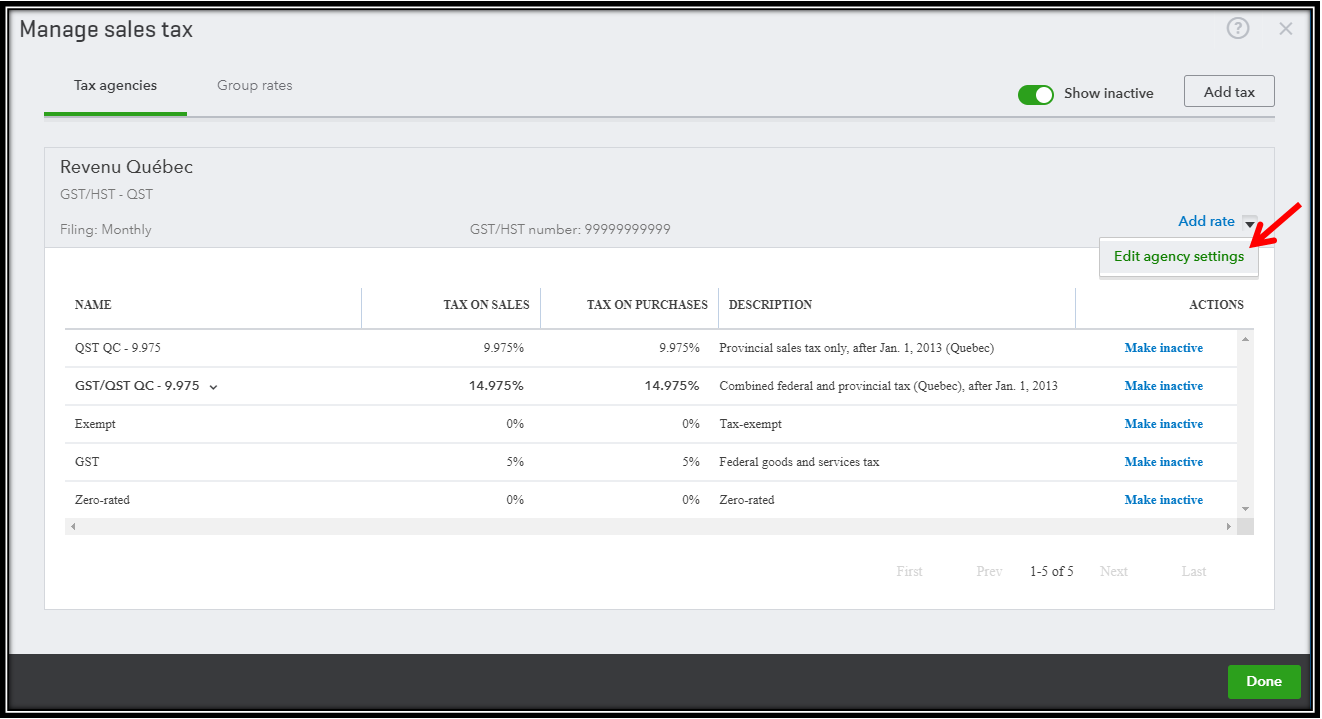This screenshot has height=719, width=1322.
Task: Expand the GST/QST QC - 9.975 row chevron
Action: pos(214,387)
